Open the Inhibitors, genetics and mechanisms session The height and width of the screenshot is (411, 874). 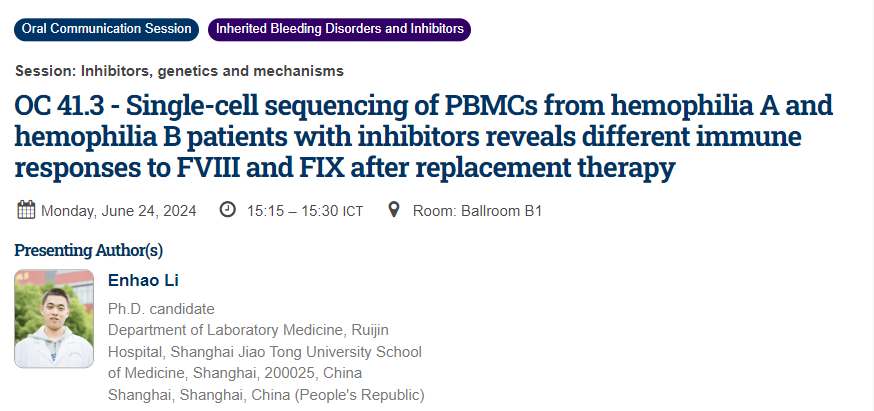180,71
